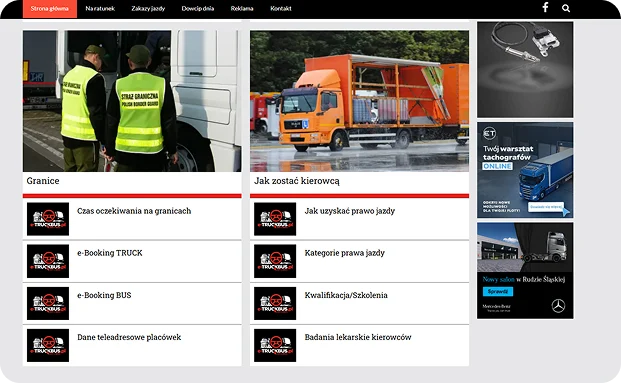
Task: Open Jak uzyskać prawo jazdy link
Action: [x=350, y=211]
